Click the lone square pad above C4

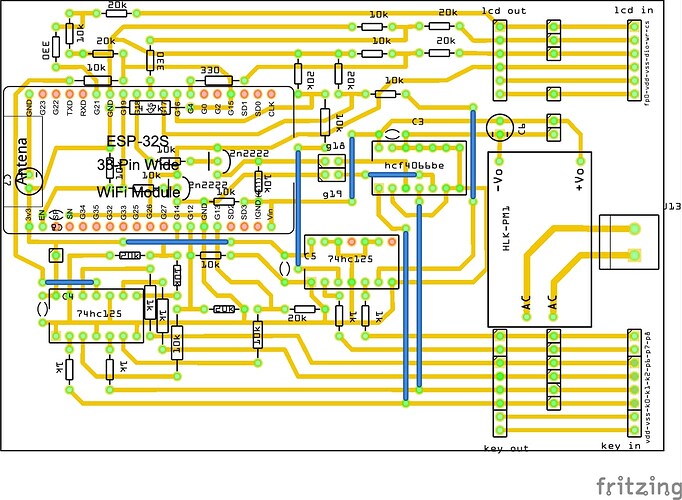click(56, 256)
